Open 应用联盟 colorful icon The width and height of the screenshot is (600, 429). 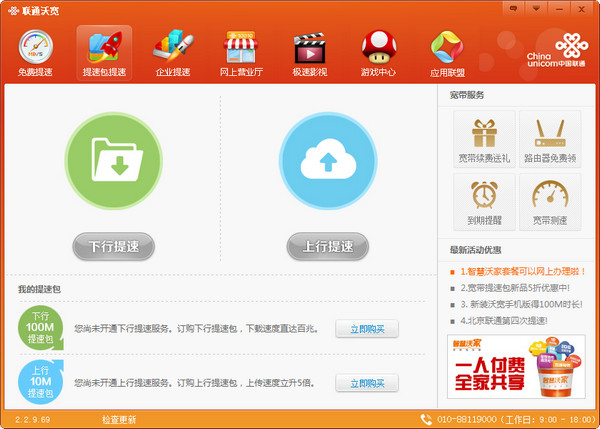[447, 54]
